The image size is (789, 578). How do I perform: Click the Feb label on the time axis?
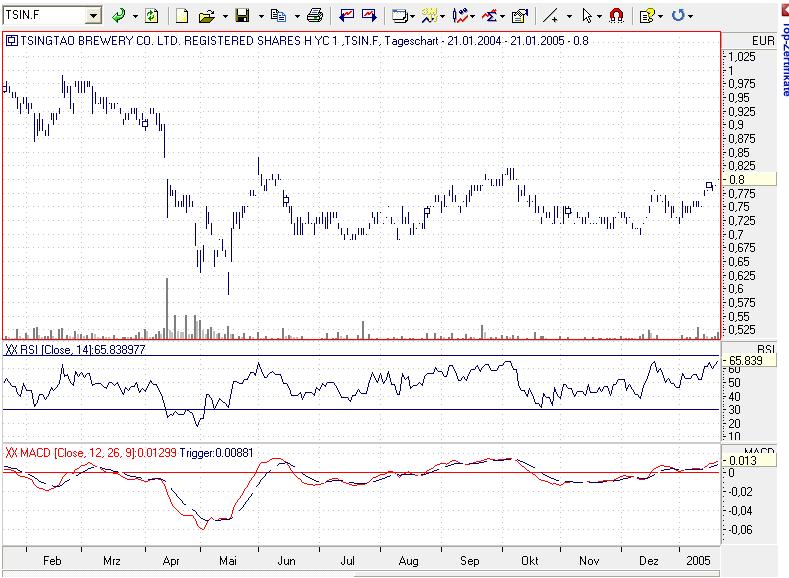click(52, 560)
